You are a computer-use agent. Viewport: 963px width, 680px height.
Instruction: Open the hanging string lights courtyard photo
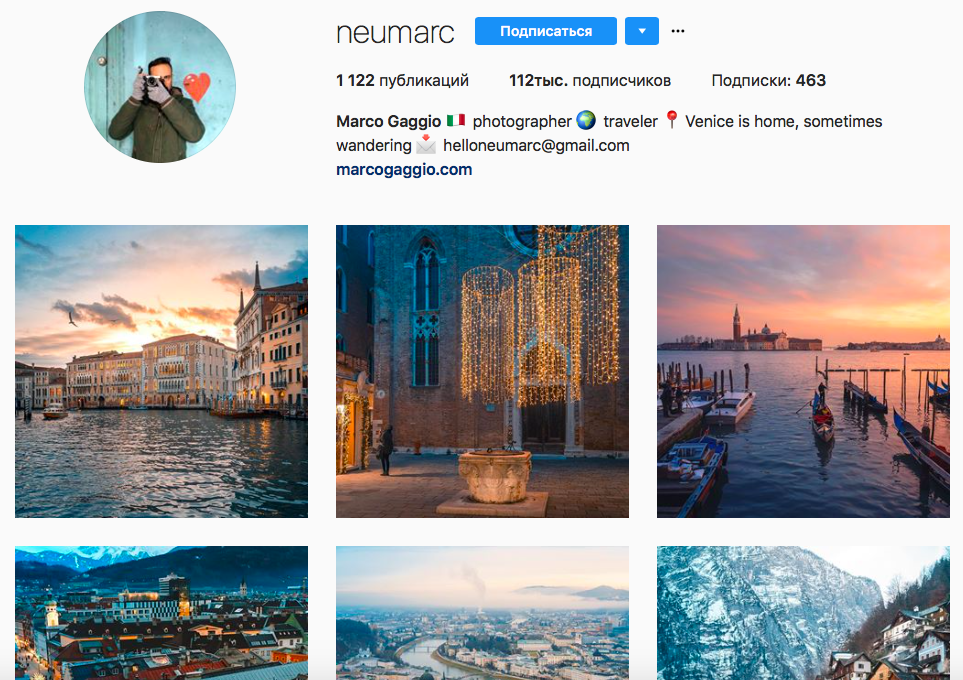tap(482, 371)
